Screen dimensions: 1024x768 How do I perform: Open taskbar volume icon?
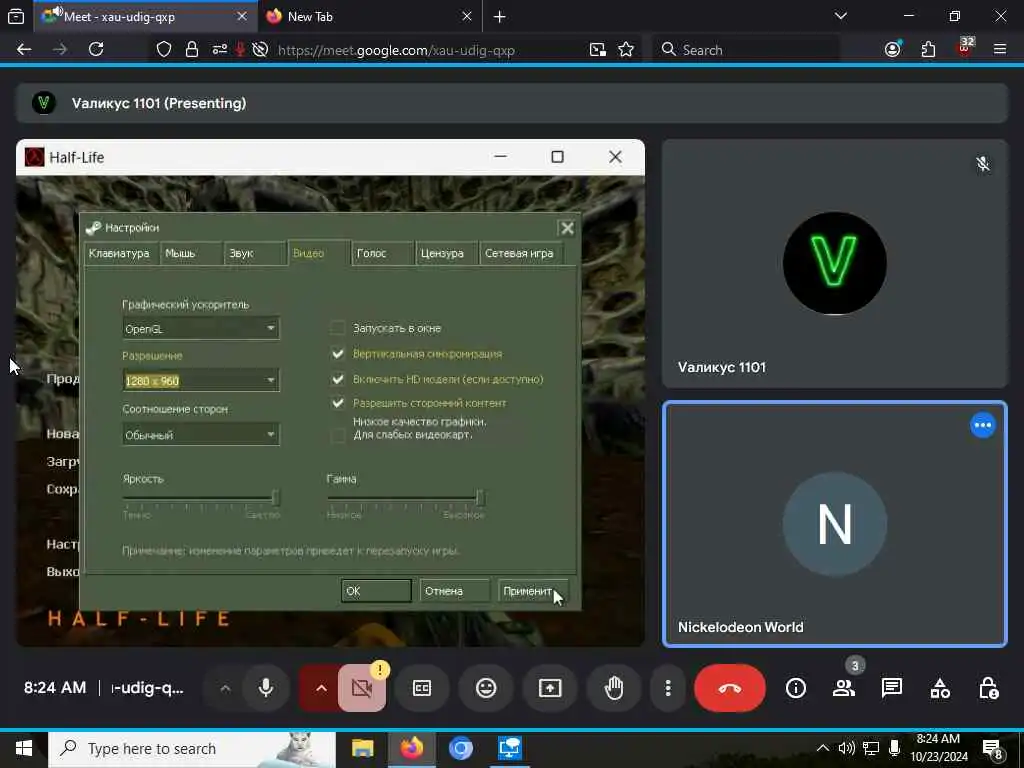(846, 748)
